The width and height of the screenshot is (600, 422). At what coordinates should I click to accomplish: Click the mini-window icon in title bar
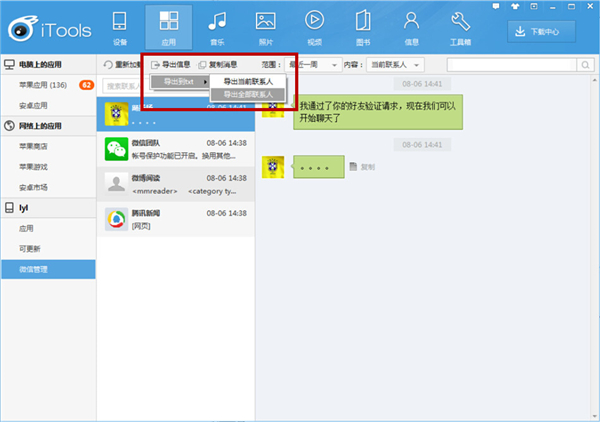[x=534, y=6]
